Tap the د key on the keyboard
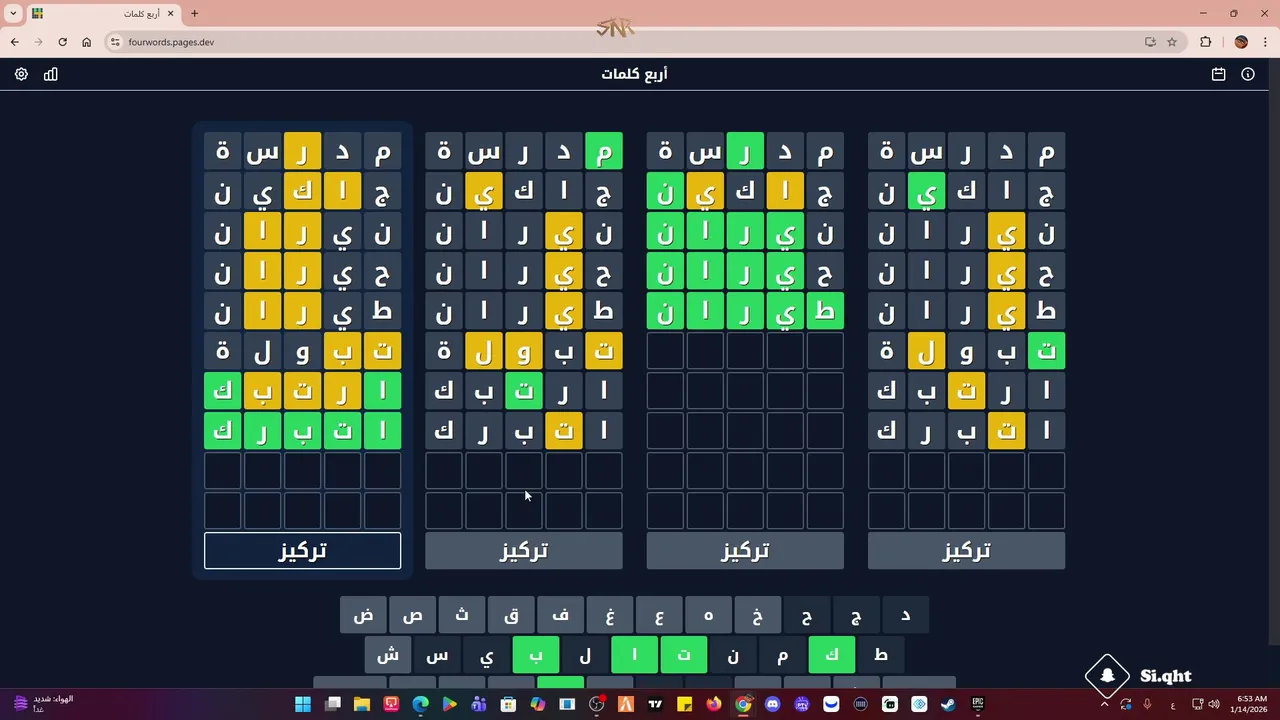The width and height of the screenshot is (1280, 720). click(905, 615)
